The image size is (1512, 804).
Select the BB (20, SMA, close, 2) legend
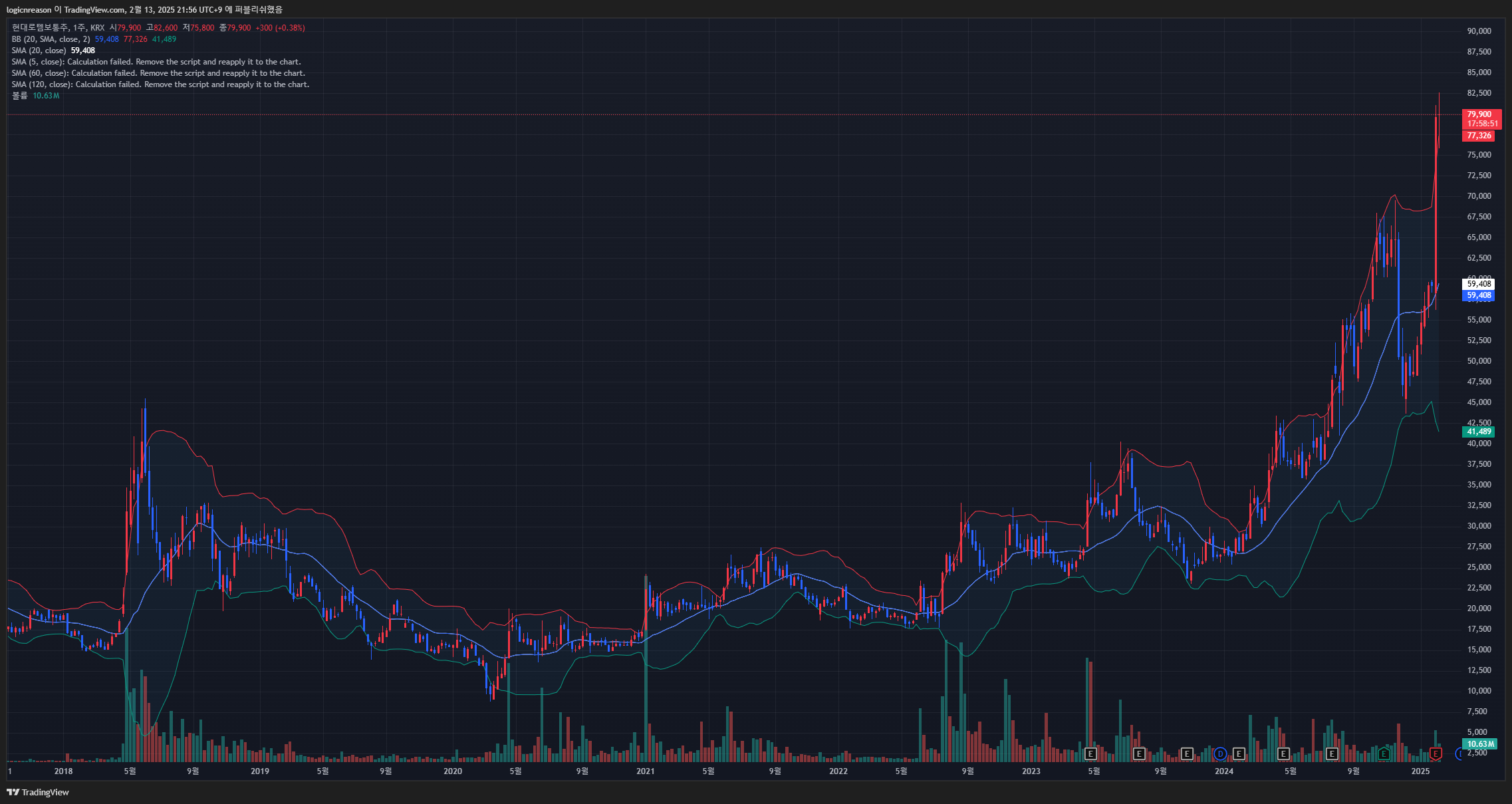pyautogui.click(x=51, y=39)
